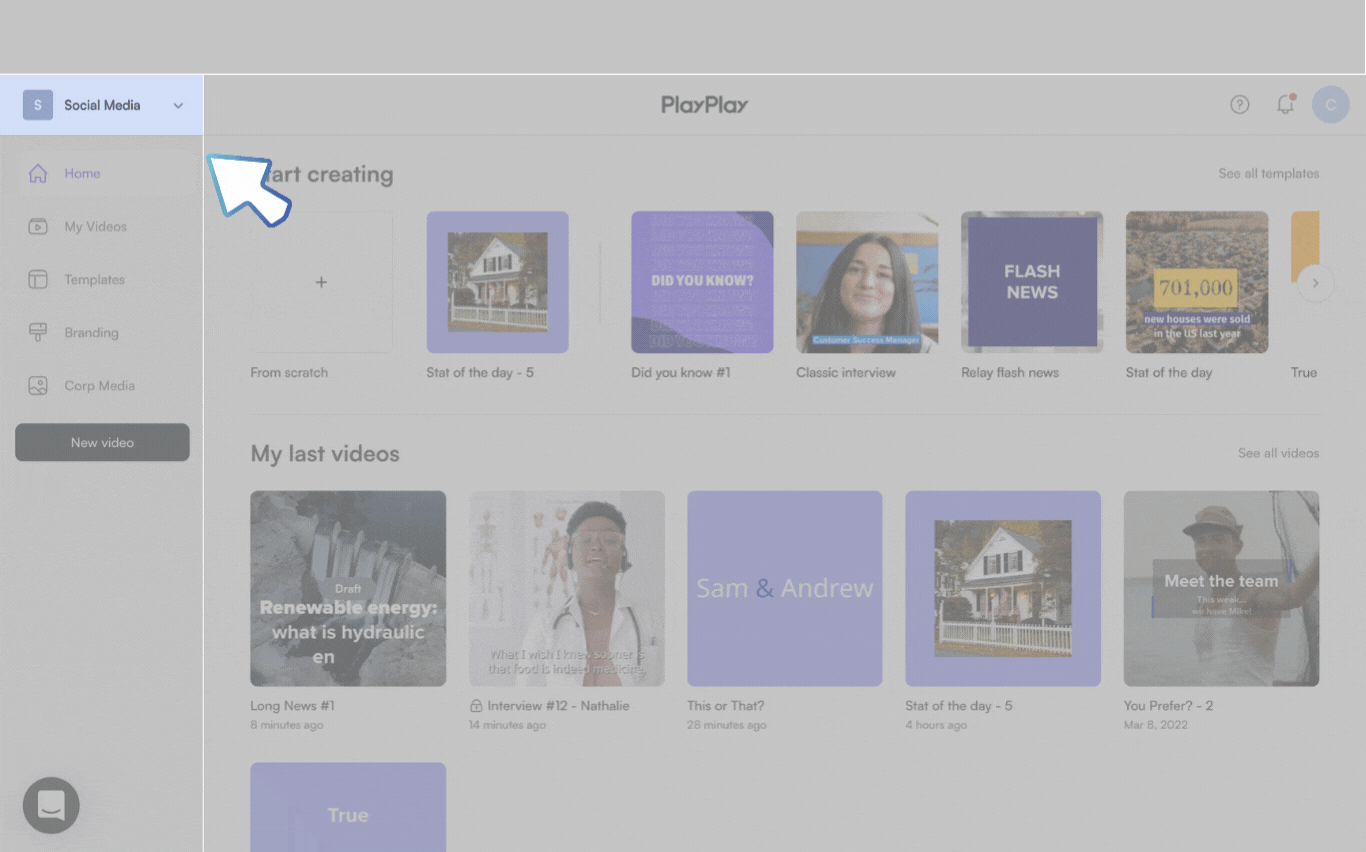This screenshot has width=1366, height=852.
Task: Select the Relay flash news template
Action: point(1032,282)
